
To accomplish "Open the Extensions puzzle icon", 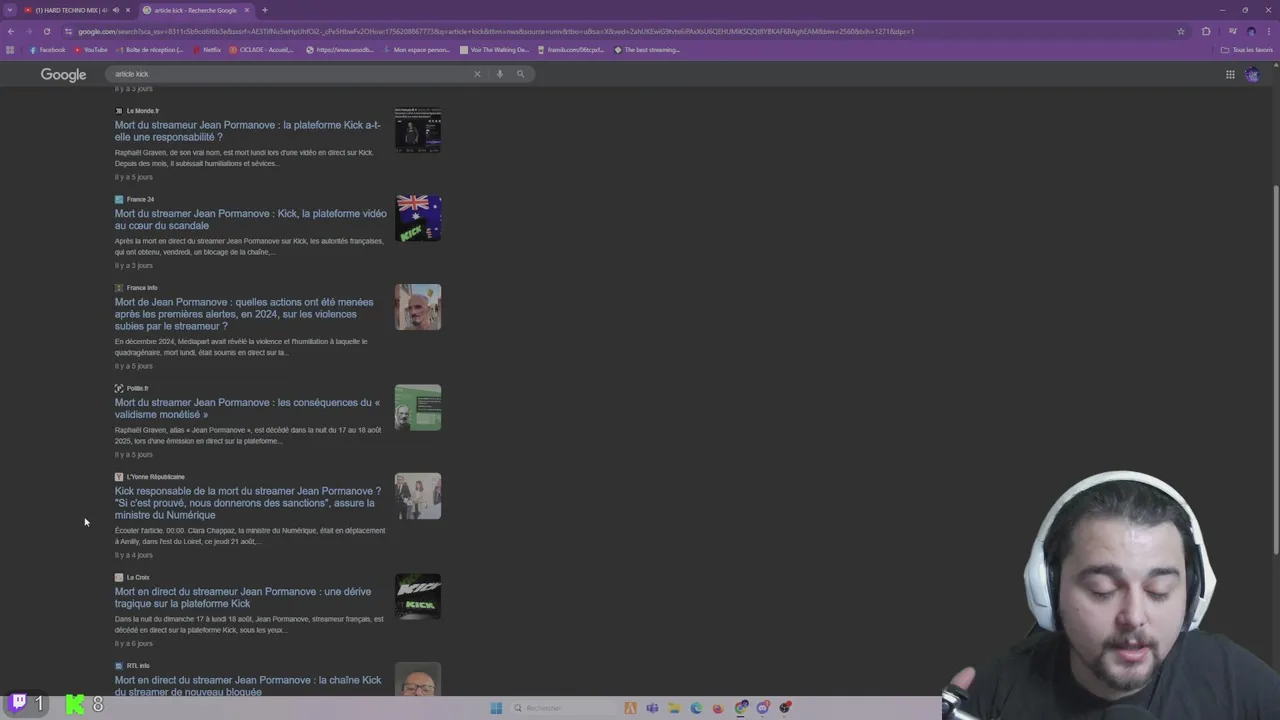I will coord(1206,31).
